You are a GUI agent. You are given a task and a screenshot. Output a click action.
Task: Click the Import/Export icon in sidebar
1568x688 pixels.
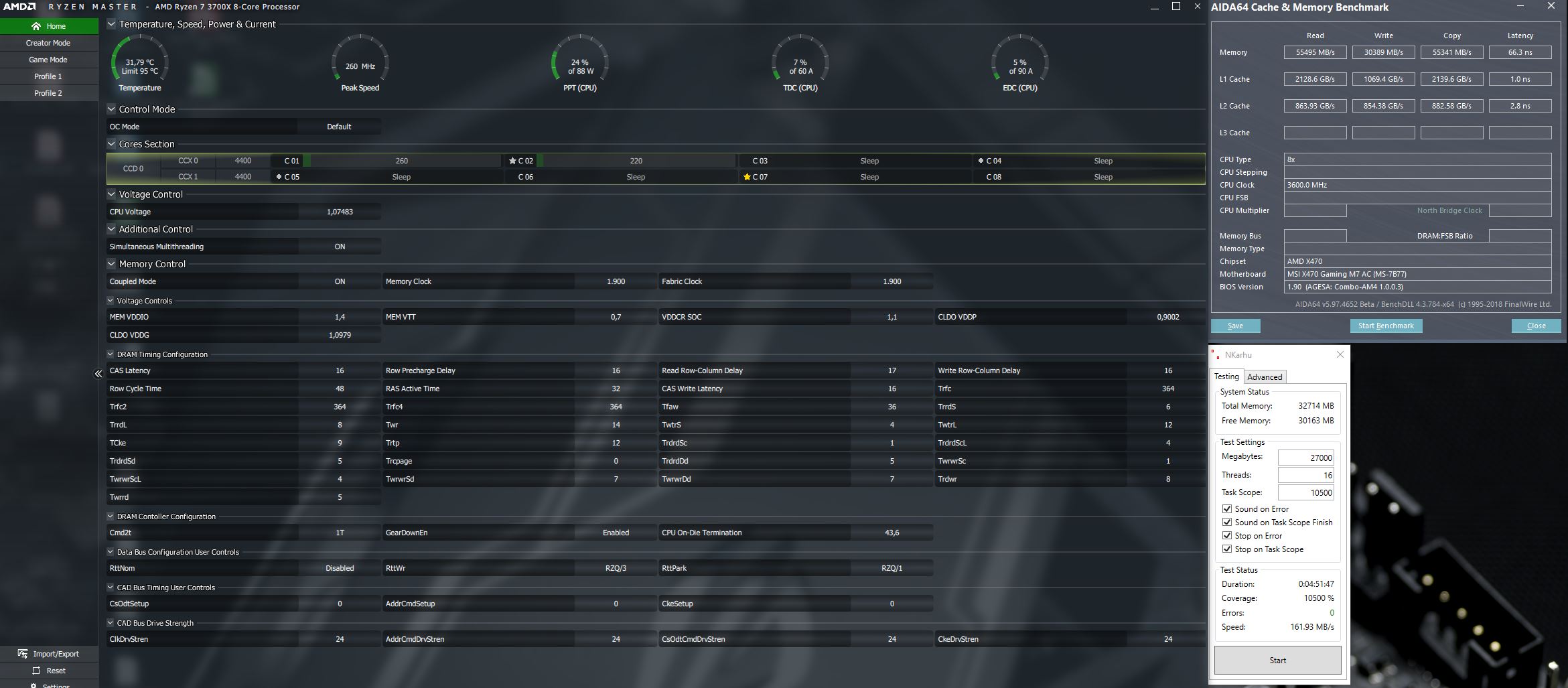(23, 654)
